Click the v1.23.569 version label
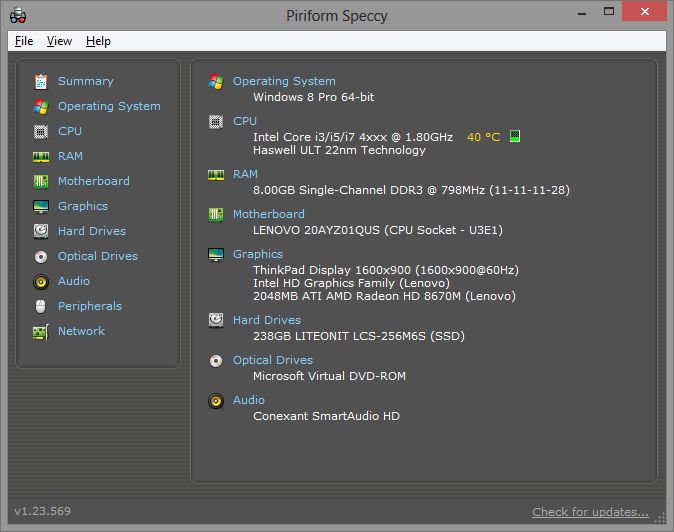674x532 pixels. pyautogui.click(x=43, y=511)
